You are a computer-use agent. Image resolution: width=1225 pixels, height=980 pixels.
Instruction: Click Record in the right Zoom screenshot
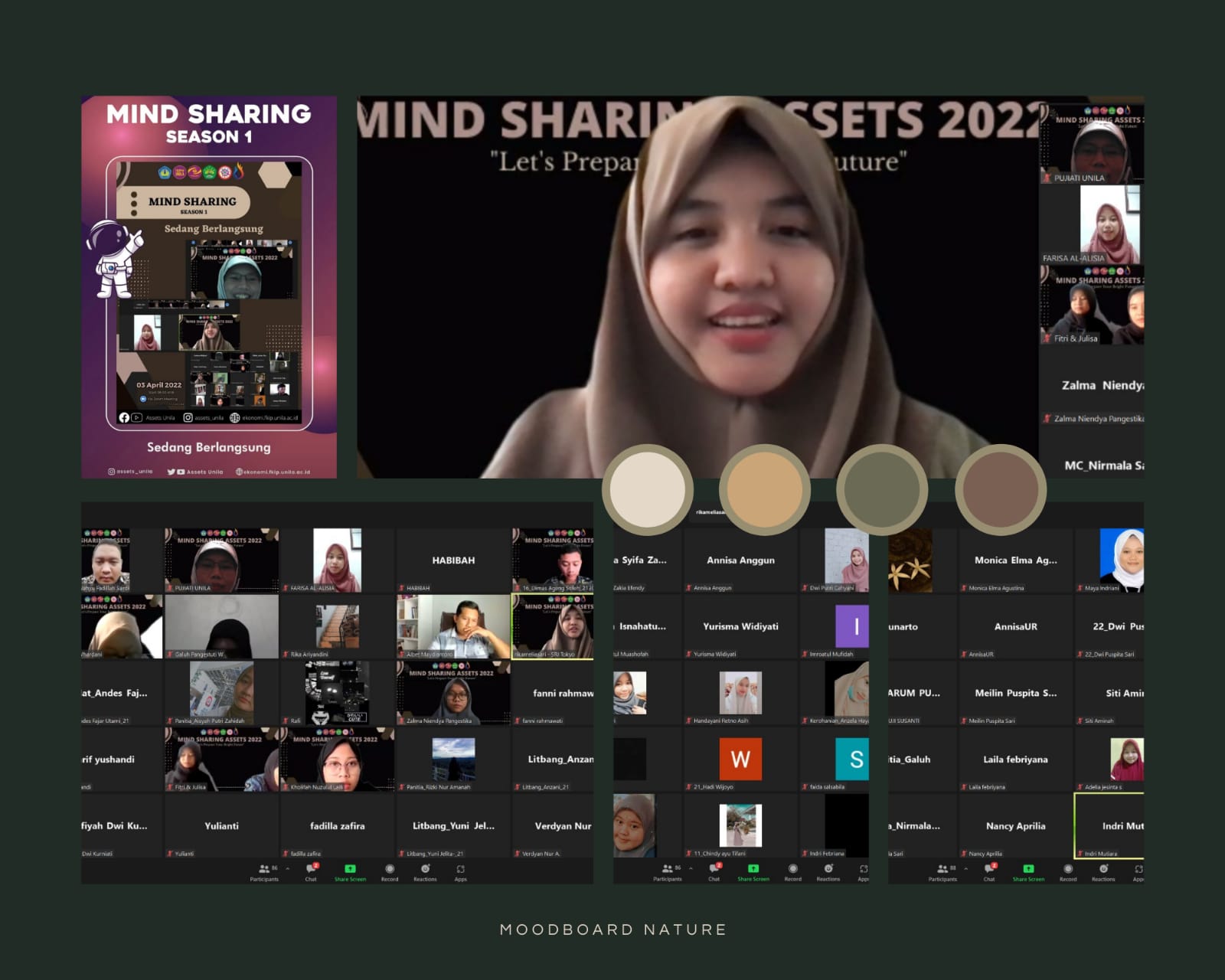pyautogui.click(x=1068, y=873)
